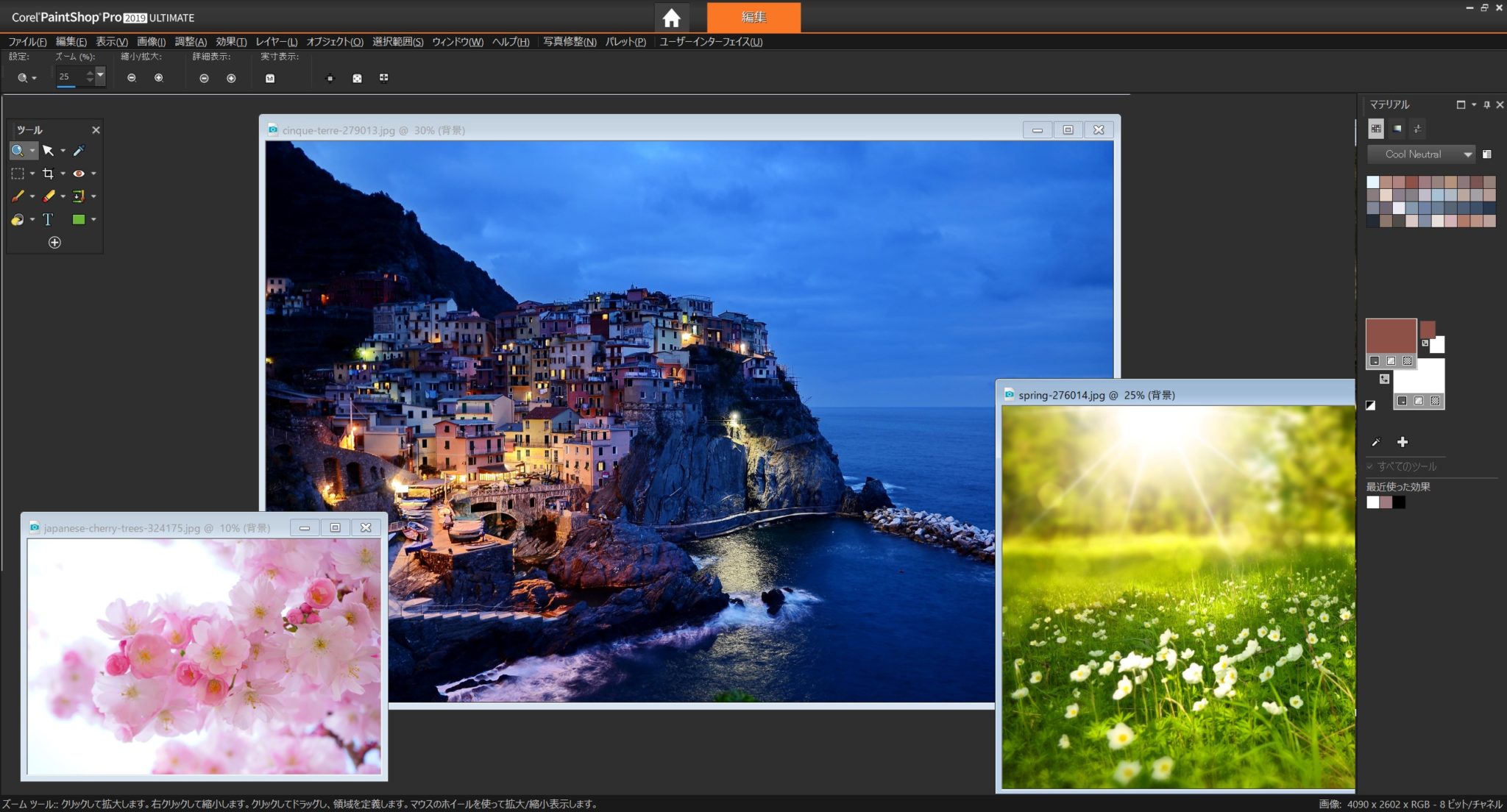
Task: Click zoom in under 縮小/拡大
Action: click(x=159, y=78)
